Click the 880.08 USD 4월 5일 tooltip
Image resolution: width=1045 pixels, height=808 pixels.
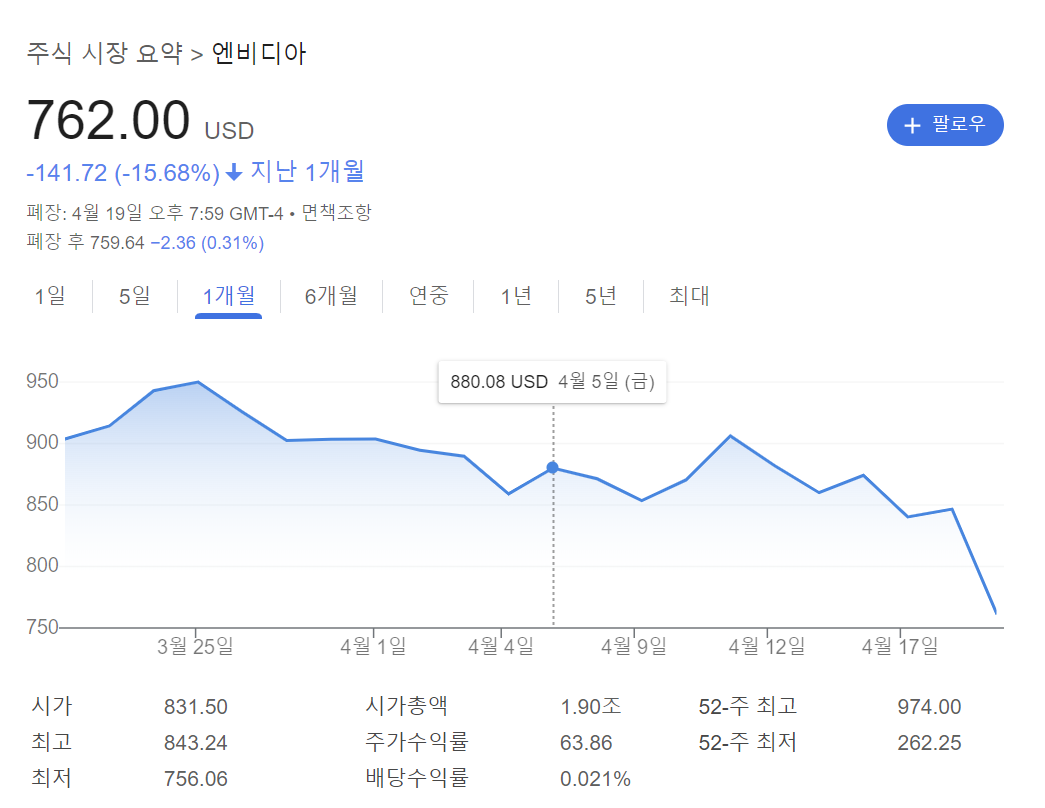(551, 381)
